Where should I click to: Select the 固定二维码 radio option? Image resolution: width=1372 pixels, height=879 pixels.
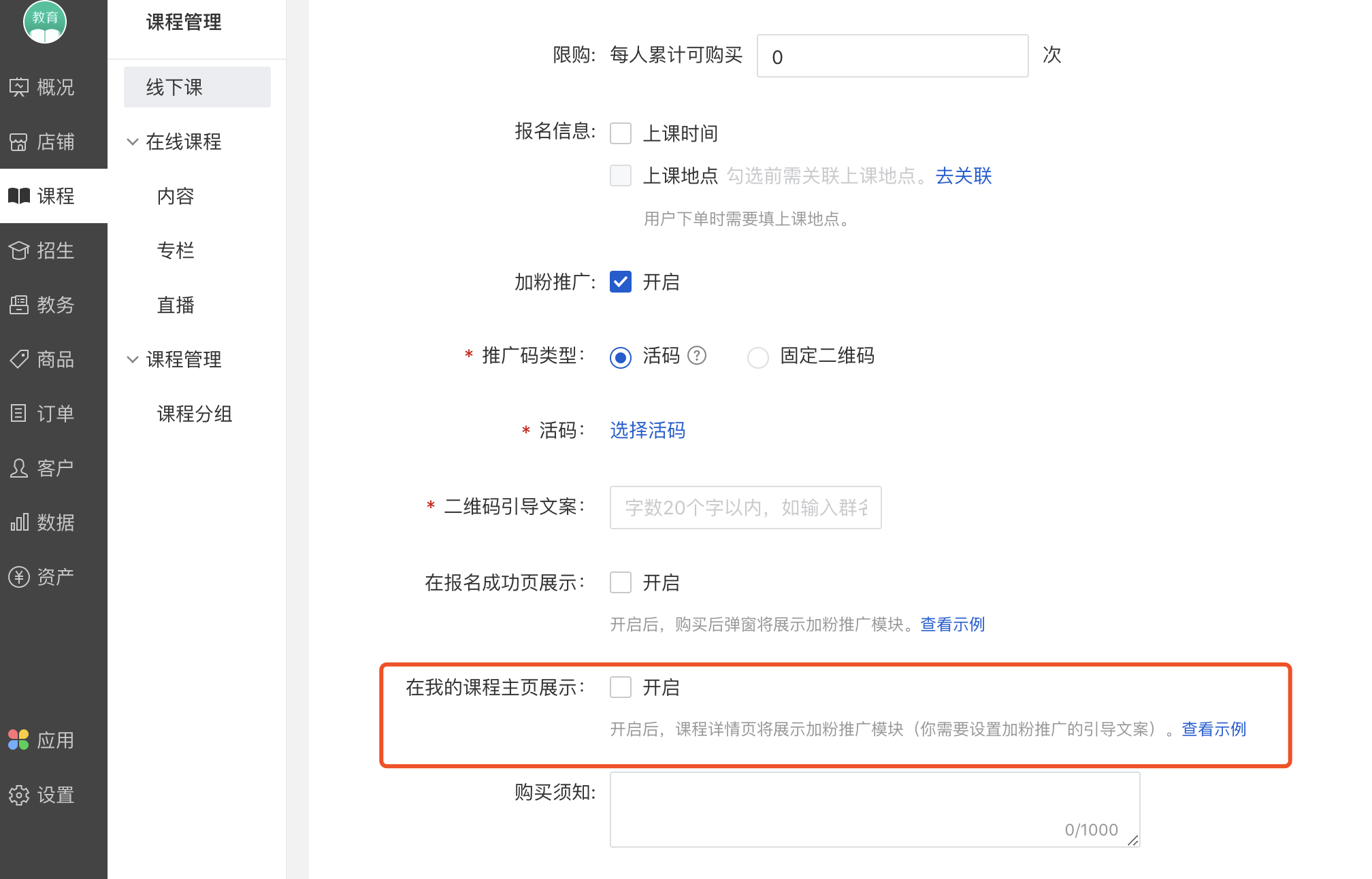pos(758,356)
